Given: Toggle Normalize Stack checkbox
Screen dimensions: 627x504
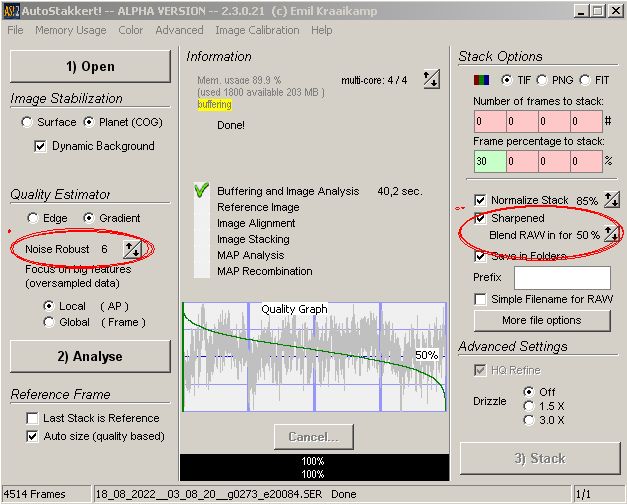Looking at the screenshot, I should pos(481,200).
